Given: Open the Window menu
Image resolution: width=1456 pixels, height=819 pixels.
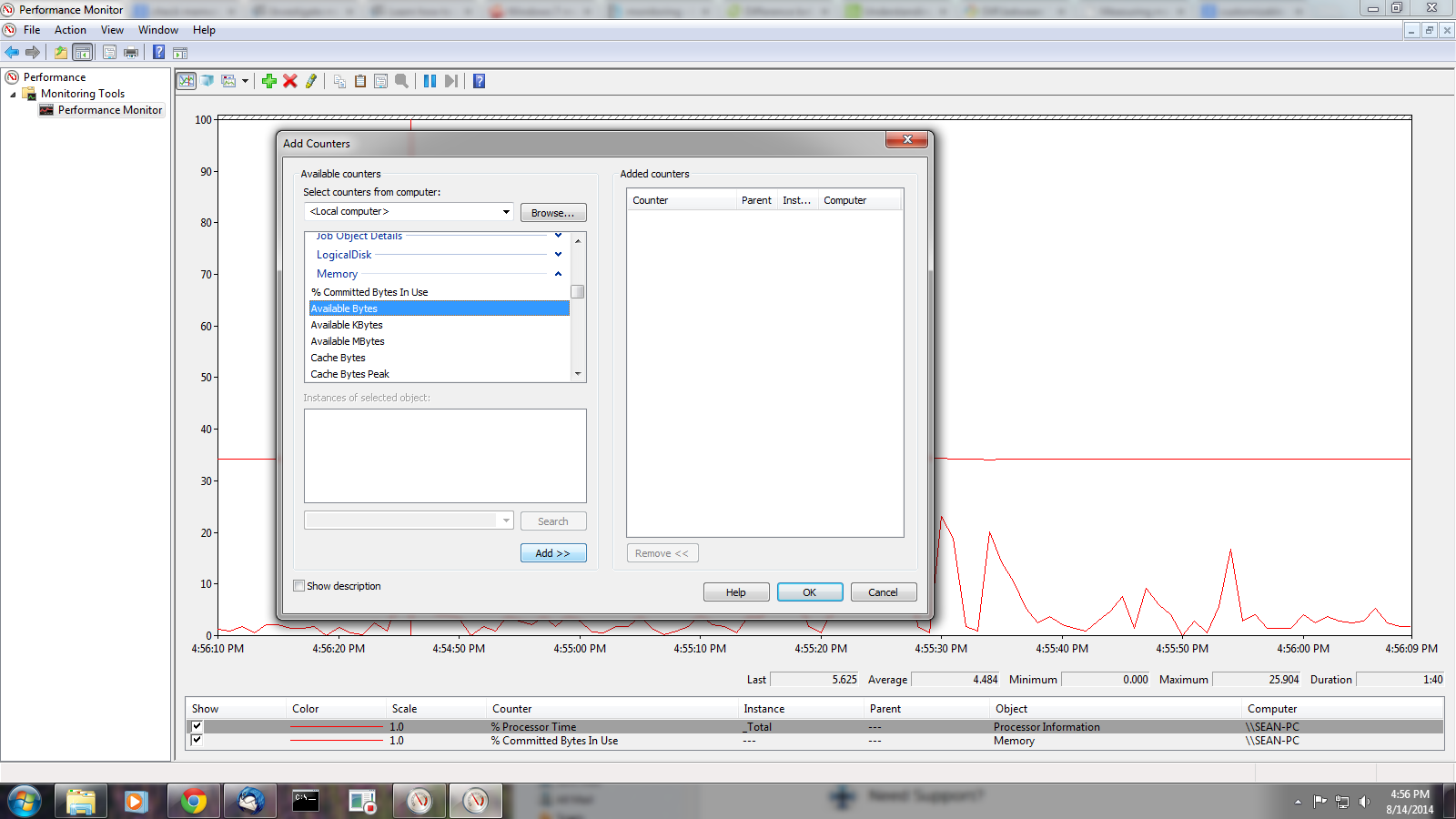Looking at the screenshot, I should 158,30.
